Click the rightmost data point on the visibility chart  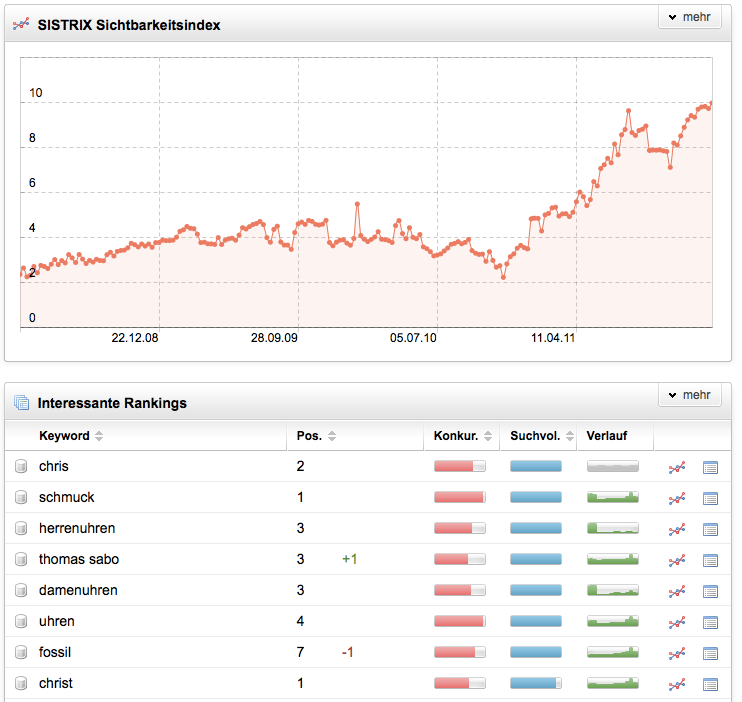point(710,103)
